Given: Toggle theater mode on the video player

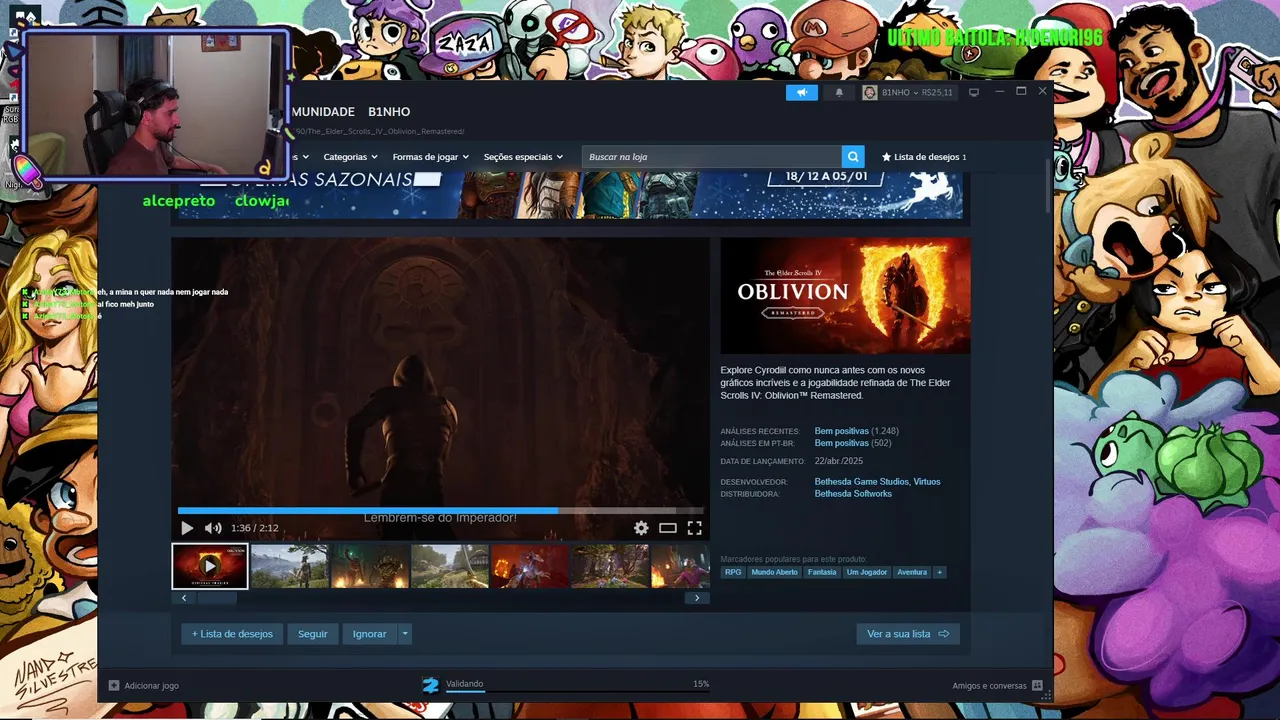Looking at the screenshot, I should [668, 528].
